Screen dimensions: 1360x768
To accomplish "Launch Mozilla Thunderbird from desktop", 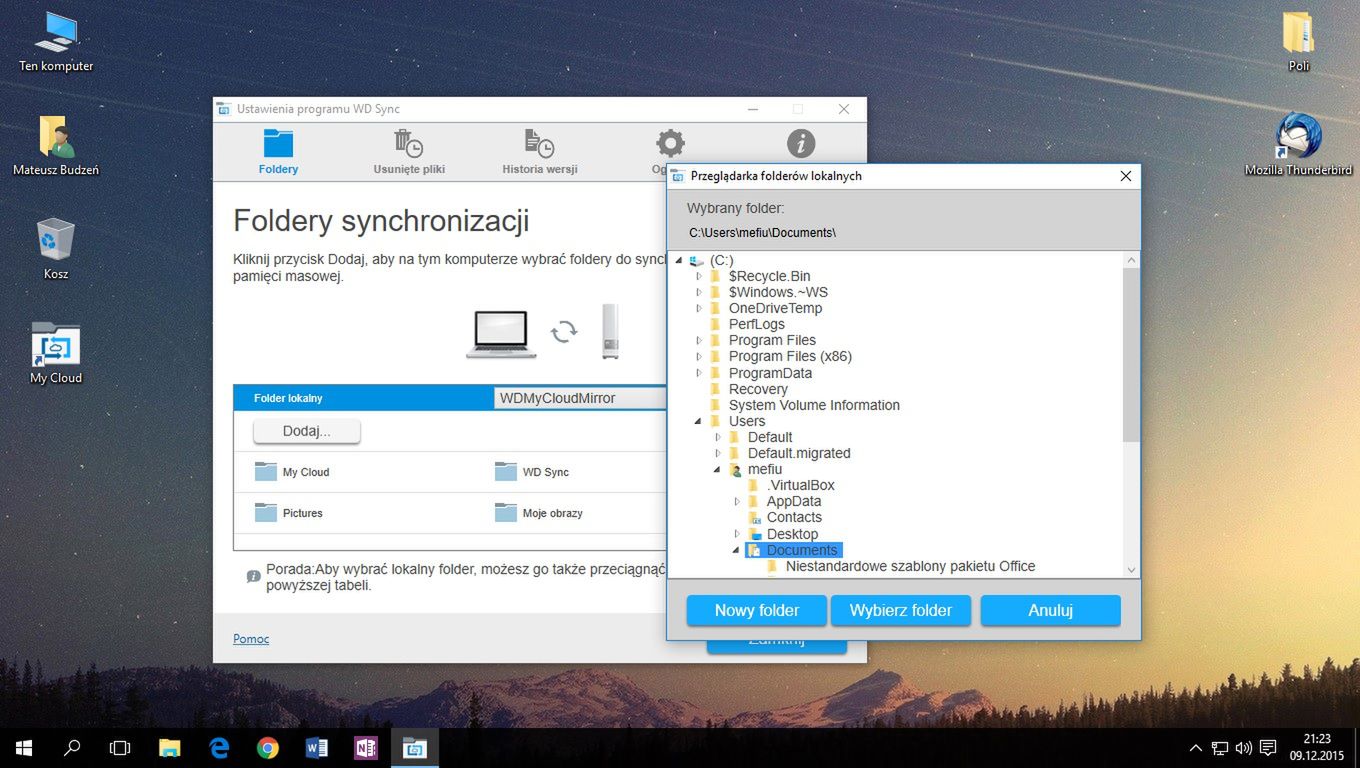I will 1298,146.
